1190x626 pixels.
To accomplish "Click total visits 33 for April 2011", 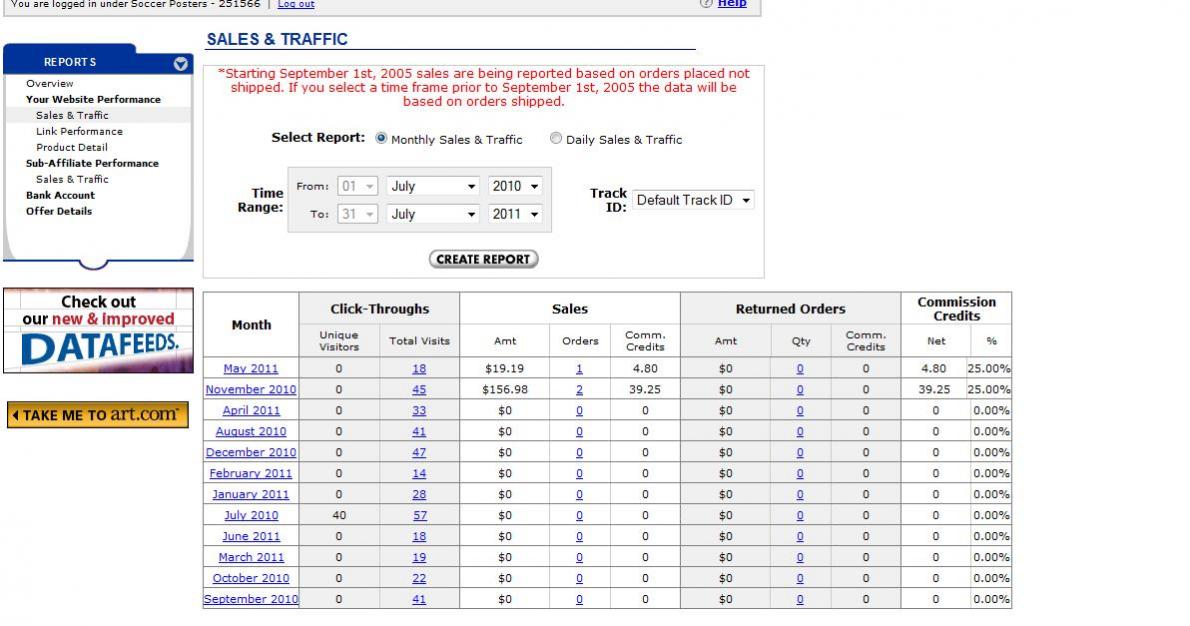I will tap(419, 411).
